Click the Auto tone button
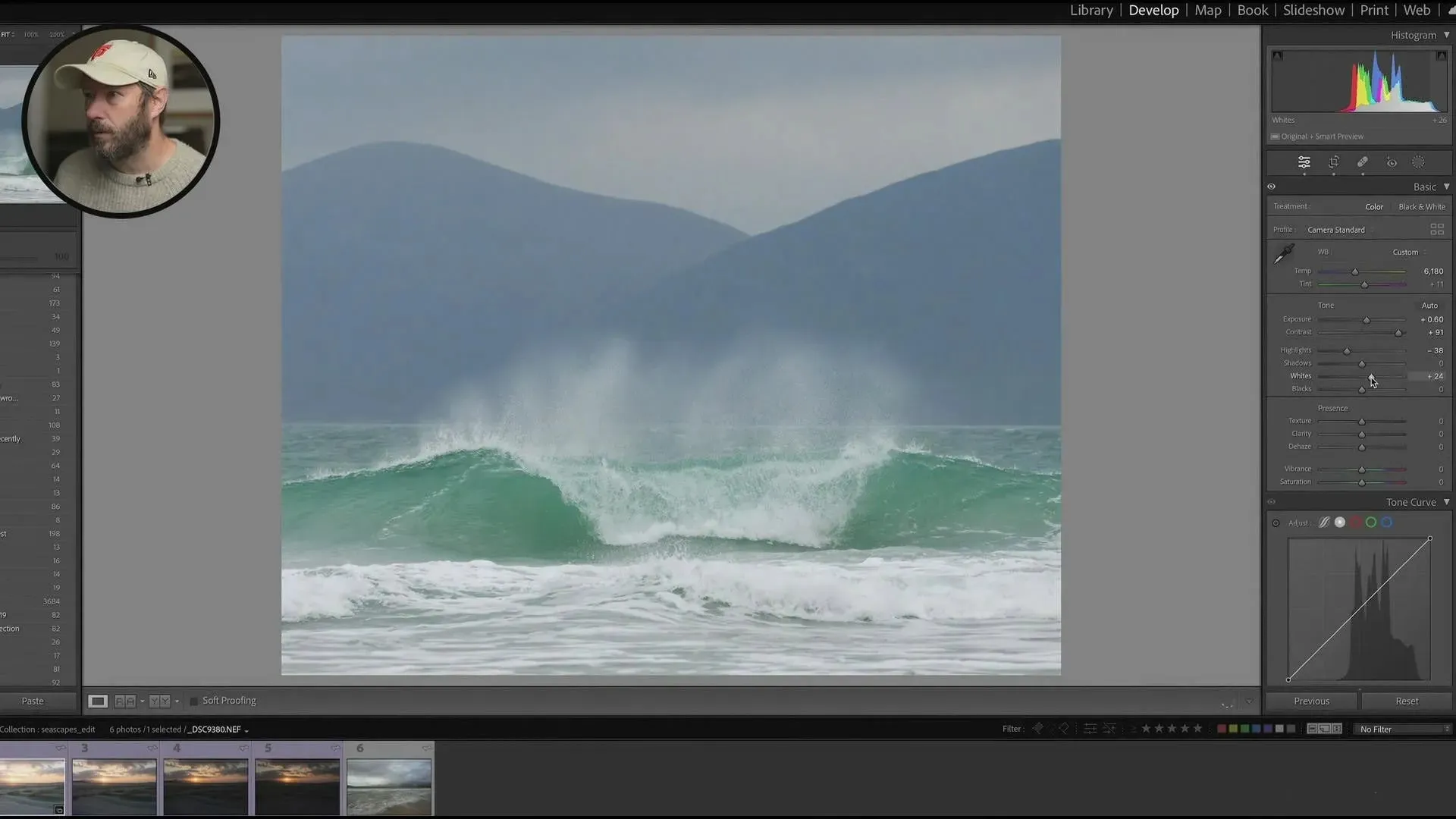The width and height of the screenshot is (1456, 819). 1429,306
